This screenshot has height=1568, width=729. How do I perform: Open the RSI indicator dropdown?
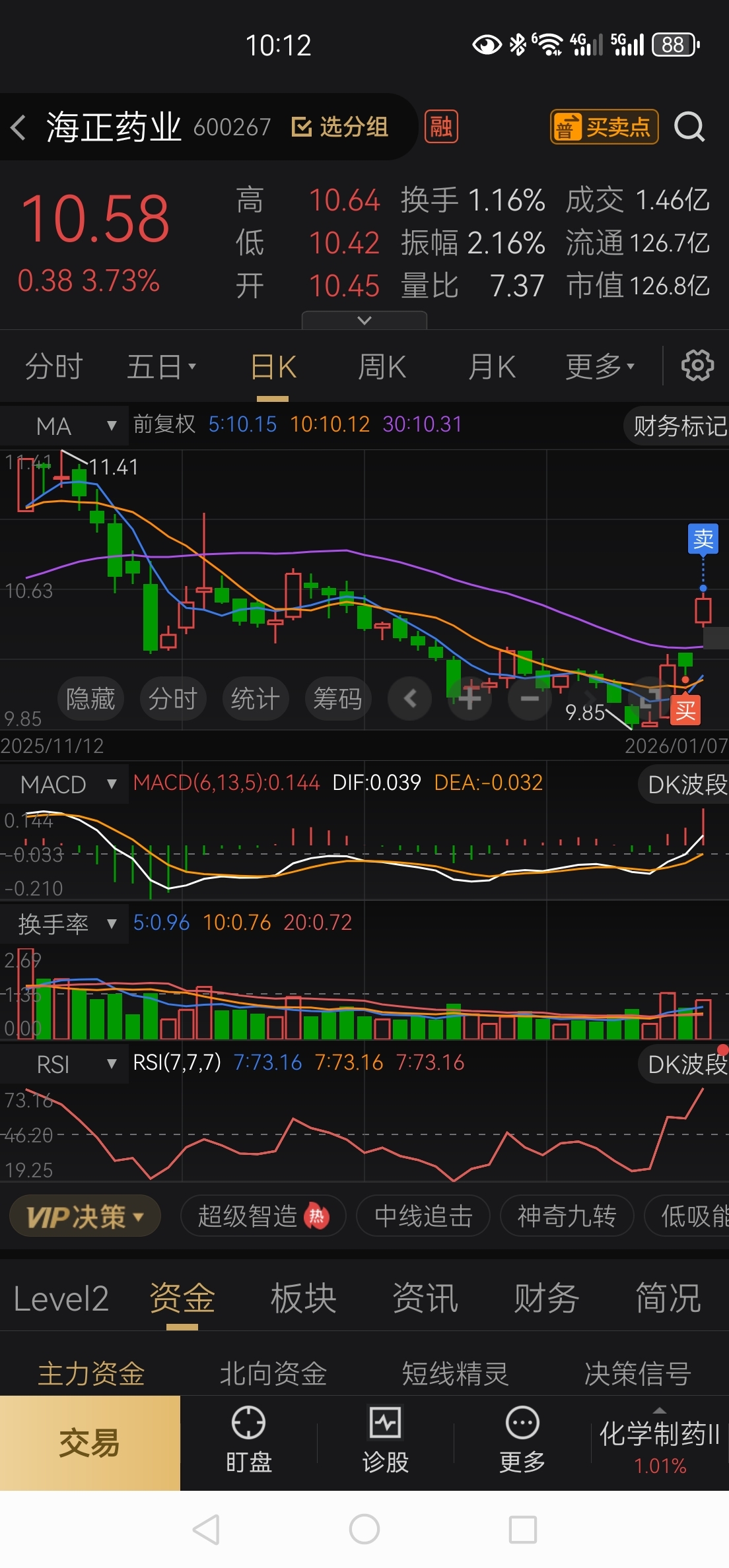[64, 1064]
